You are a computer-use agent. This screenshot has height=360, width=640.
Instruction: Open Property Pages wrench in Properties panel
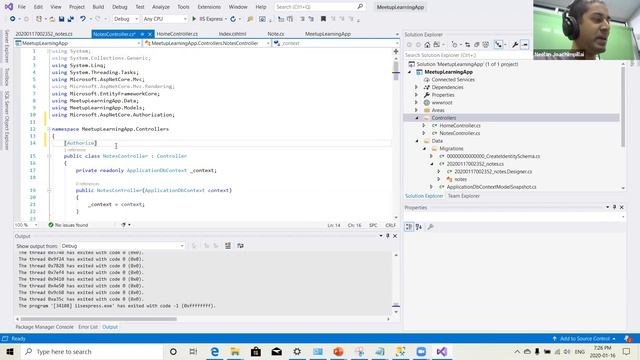click(x=430, y=227)
